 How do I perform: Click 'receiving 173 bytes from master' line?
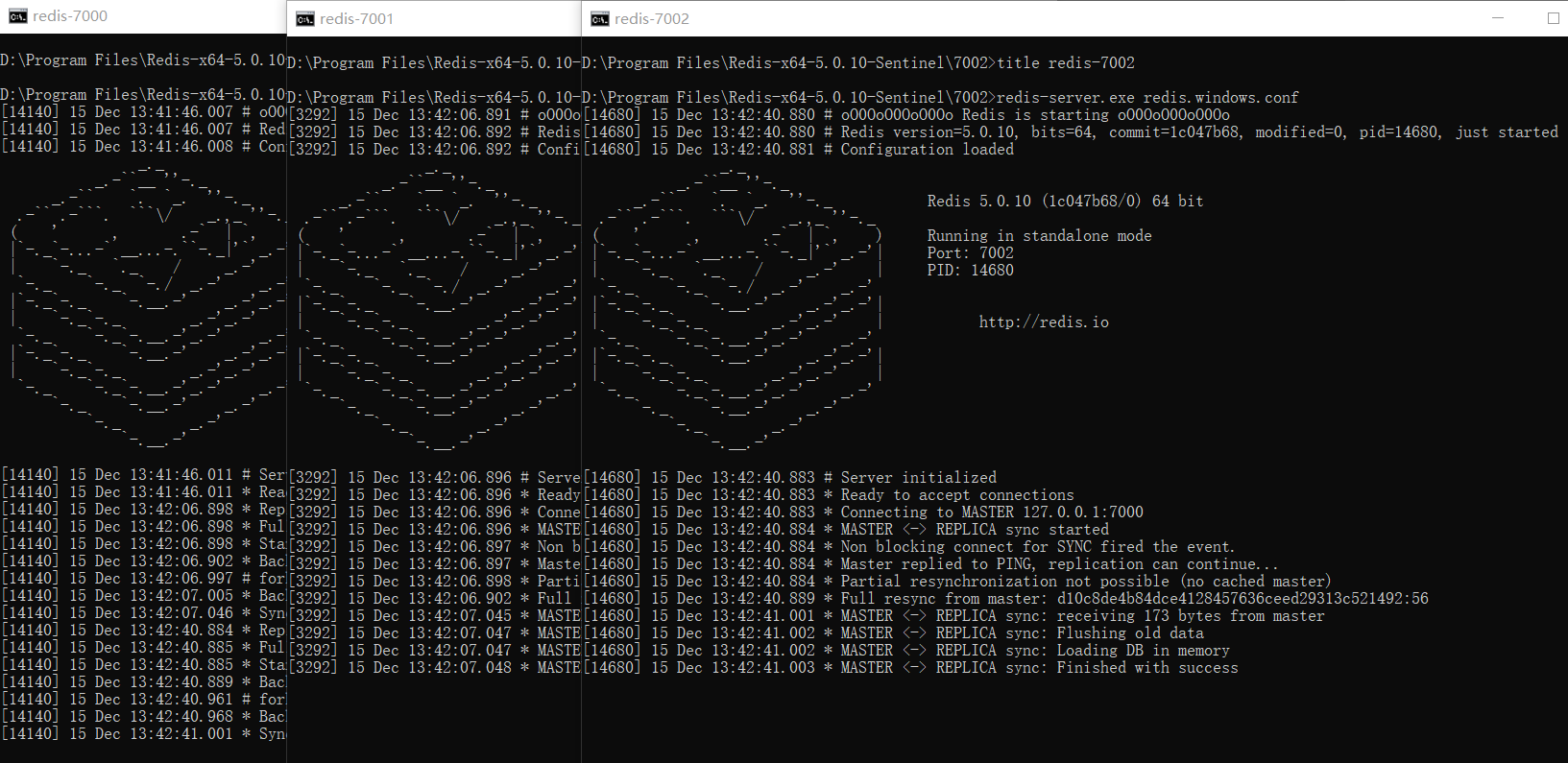pyautogui.click(x=954, y=616)
